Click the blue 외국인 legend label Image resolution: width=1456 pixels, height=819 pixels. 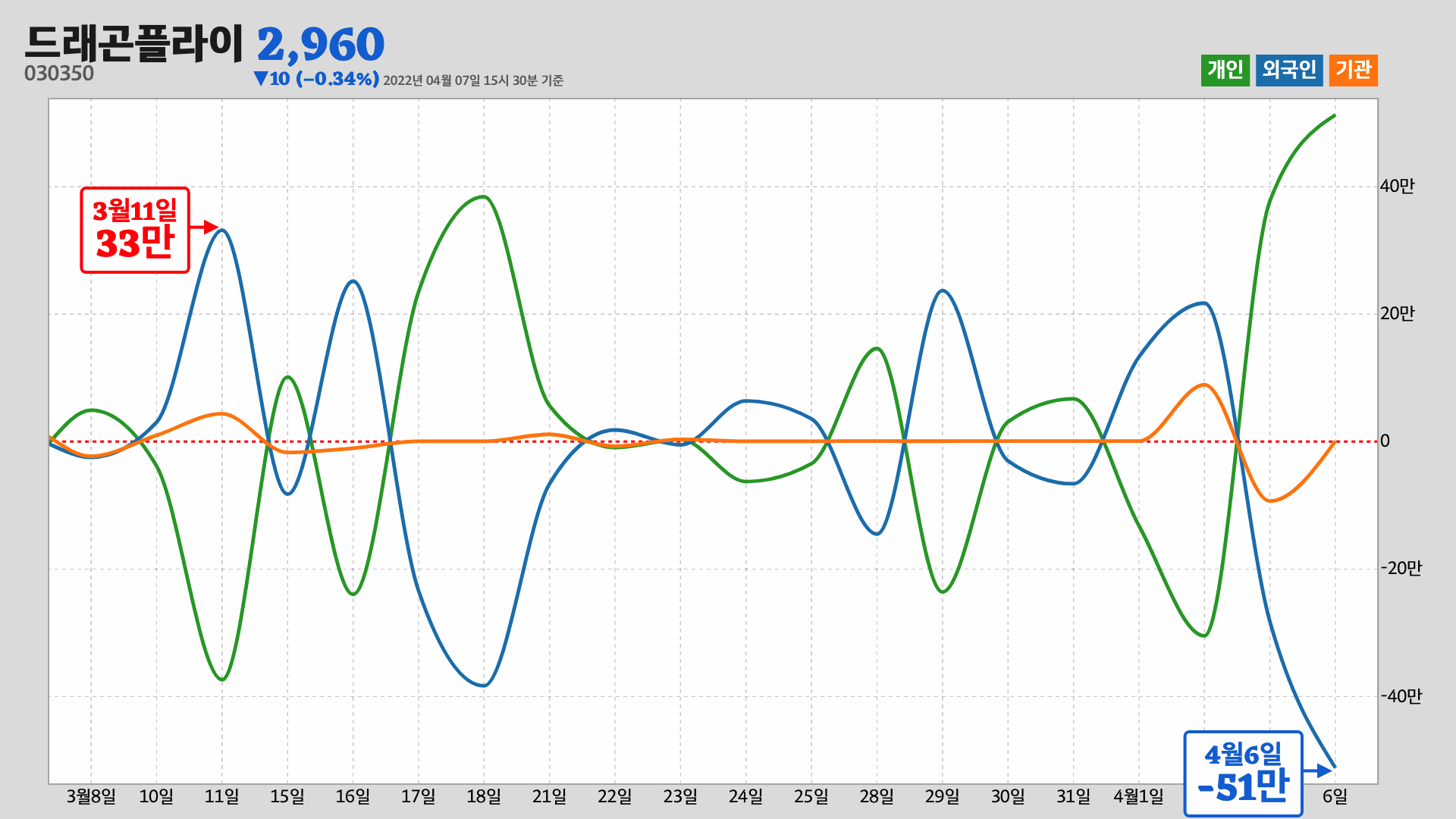pyautogui.click(x=1289, y=71)
